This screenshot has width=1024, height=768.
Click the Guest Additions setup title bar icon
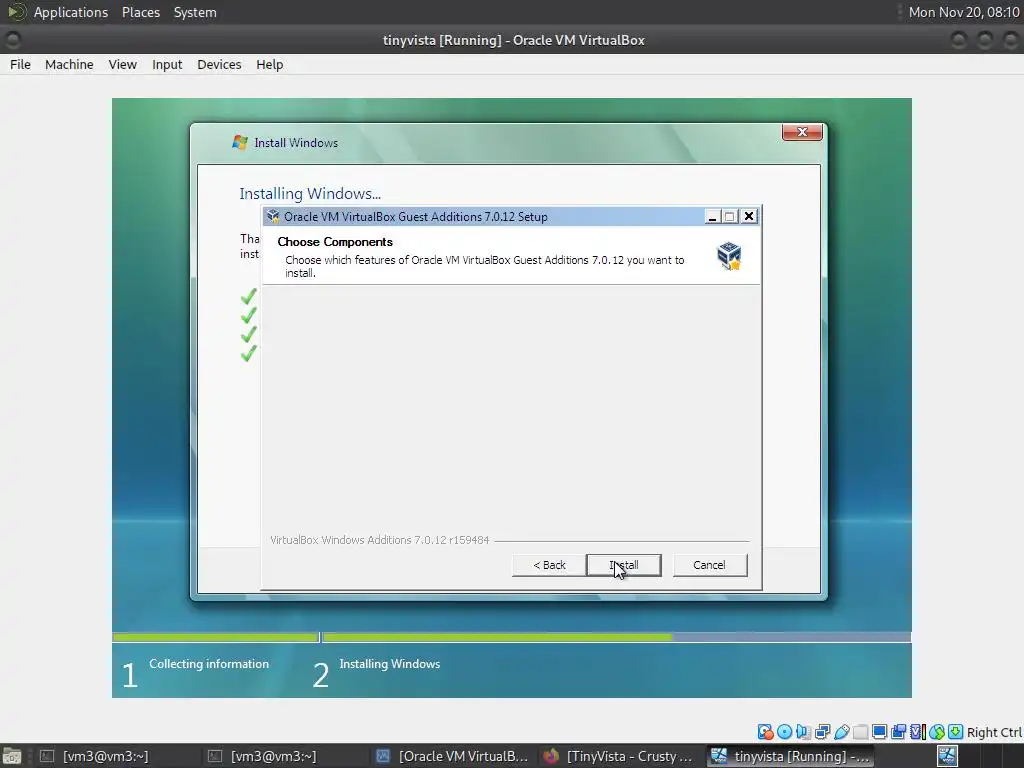pos(273,216)
